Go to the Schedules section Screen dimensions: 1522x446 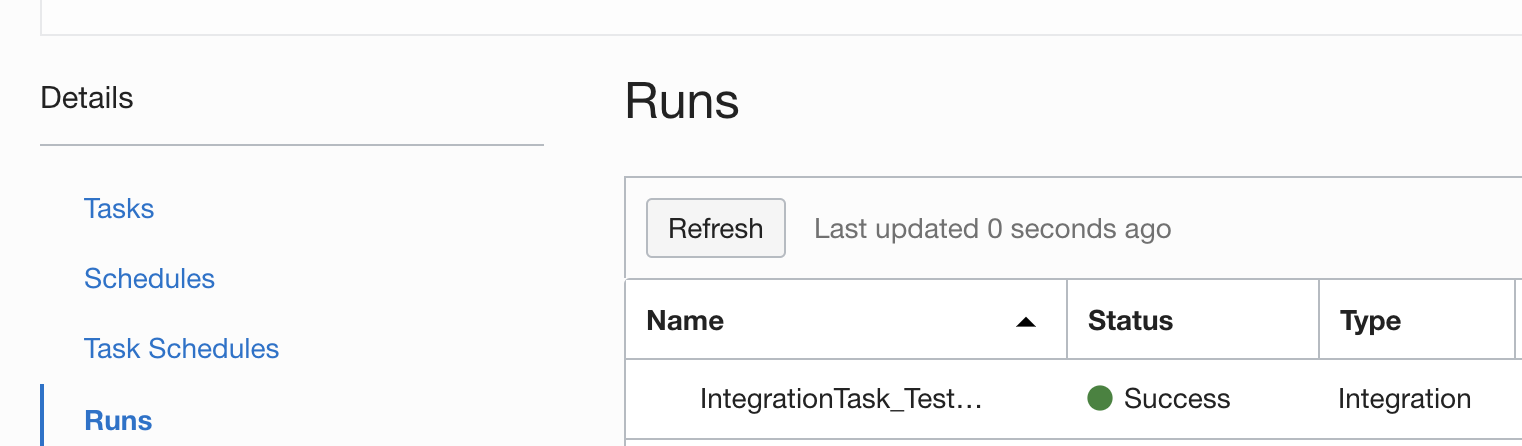click(x=149, y=278)
